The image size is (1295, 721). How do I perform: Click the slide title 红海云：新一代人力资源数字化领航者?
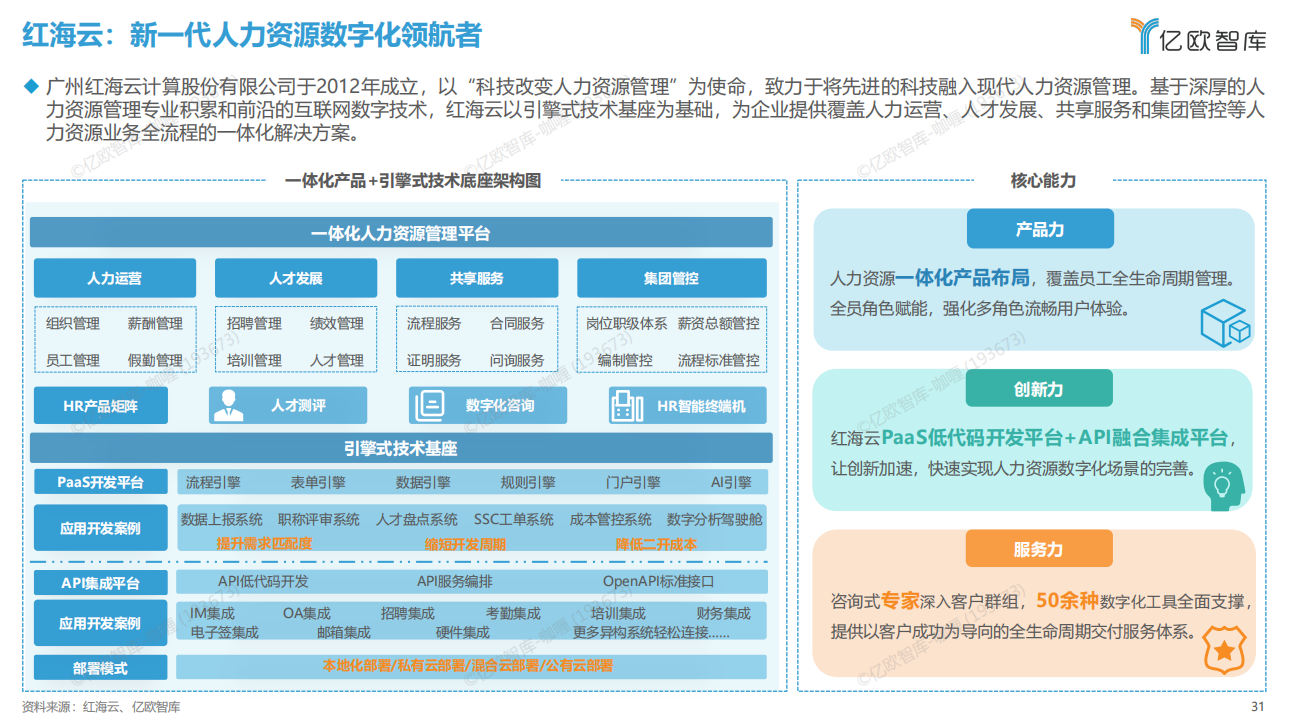click(x=252, y=35)
